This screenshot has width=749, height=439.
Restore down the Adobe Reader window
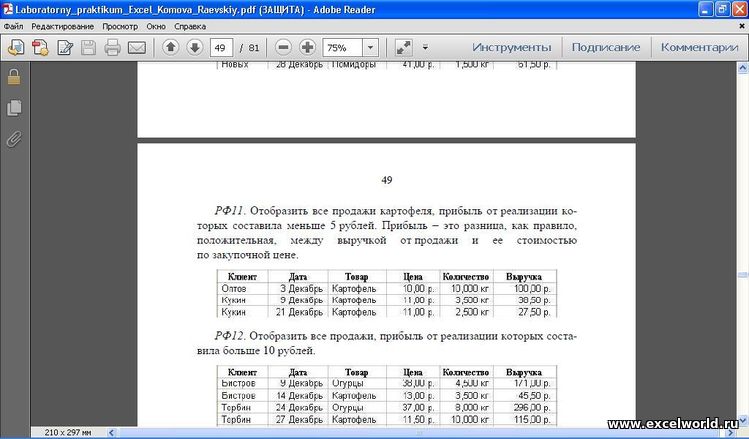pyautogui.click(x=723, y=9)
